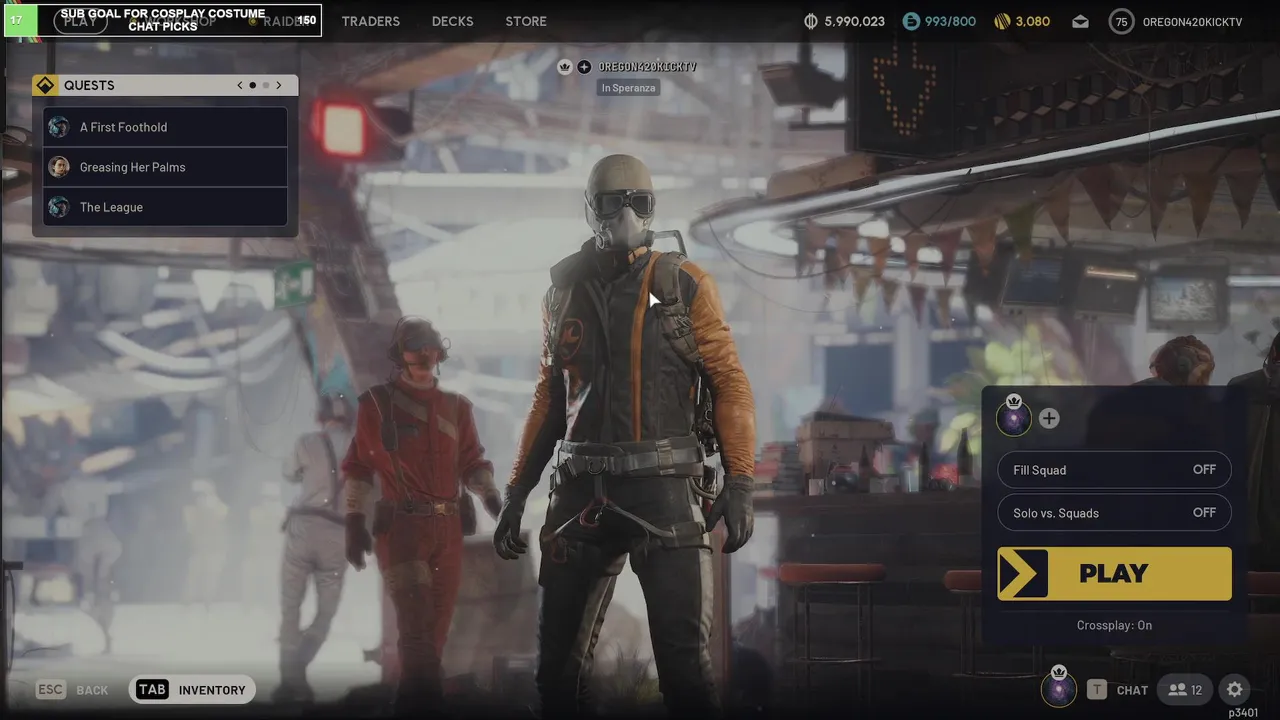
Task: Click the crown leader icon above character
Action: [x=565, y=67]
